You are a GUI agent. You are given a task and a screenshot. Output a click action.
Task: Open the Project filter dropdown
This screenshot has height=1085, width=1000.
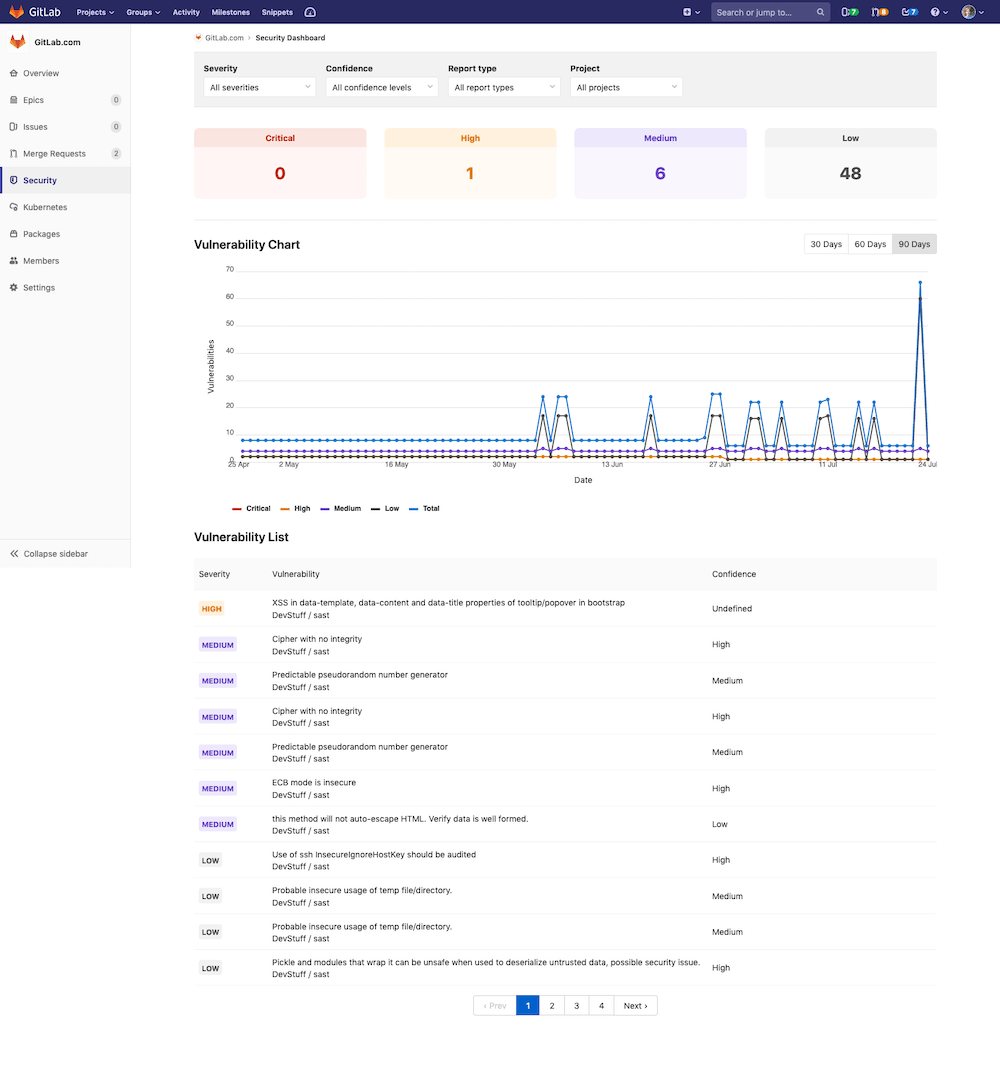click(626, 88)
